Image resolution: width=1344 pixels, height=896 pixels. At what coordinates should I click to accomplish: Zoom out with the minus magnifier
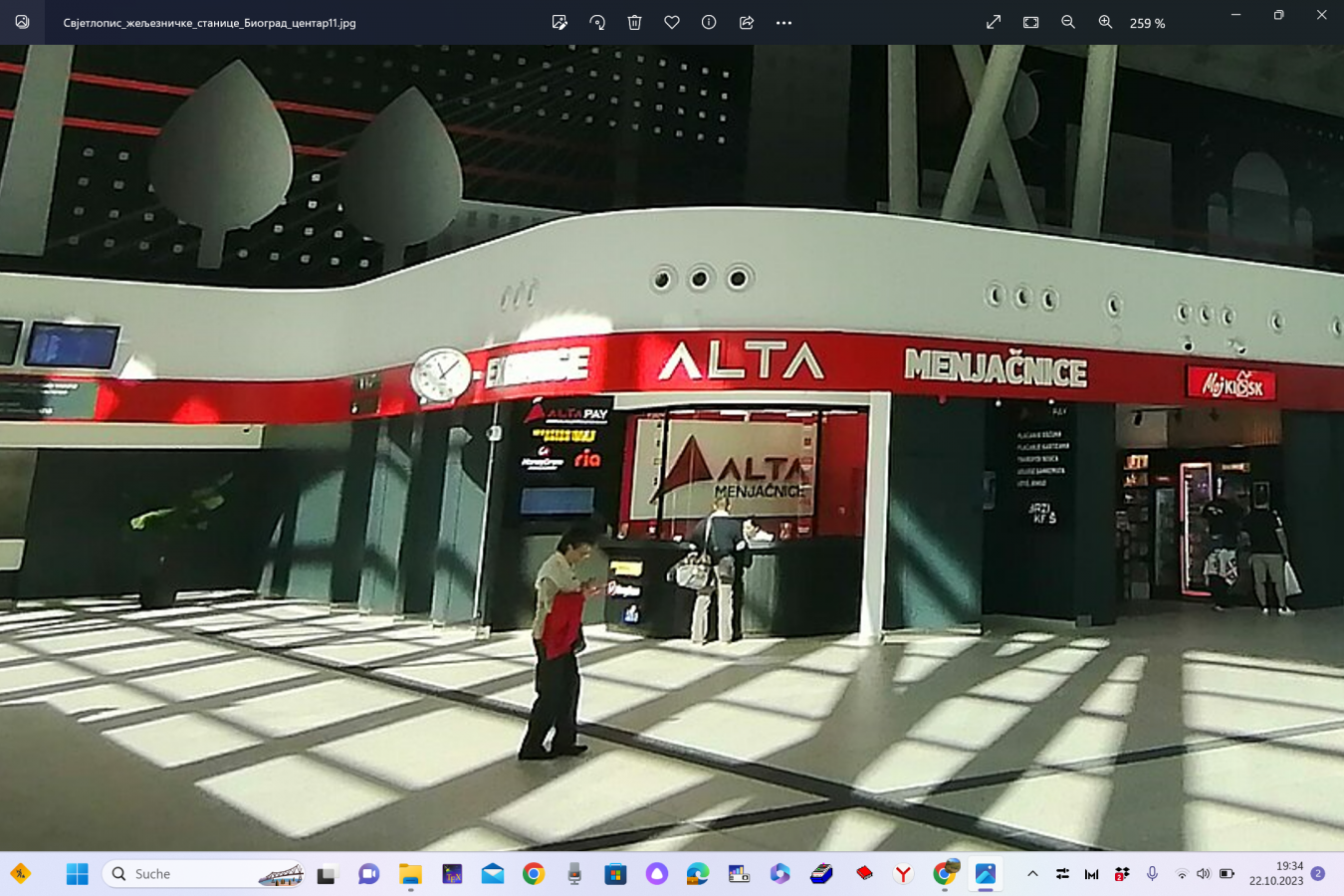click(1068, 22)
